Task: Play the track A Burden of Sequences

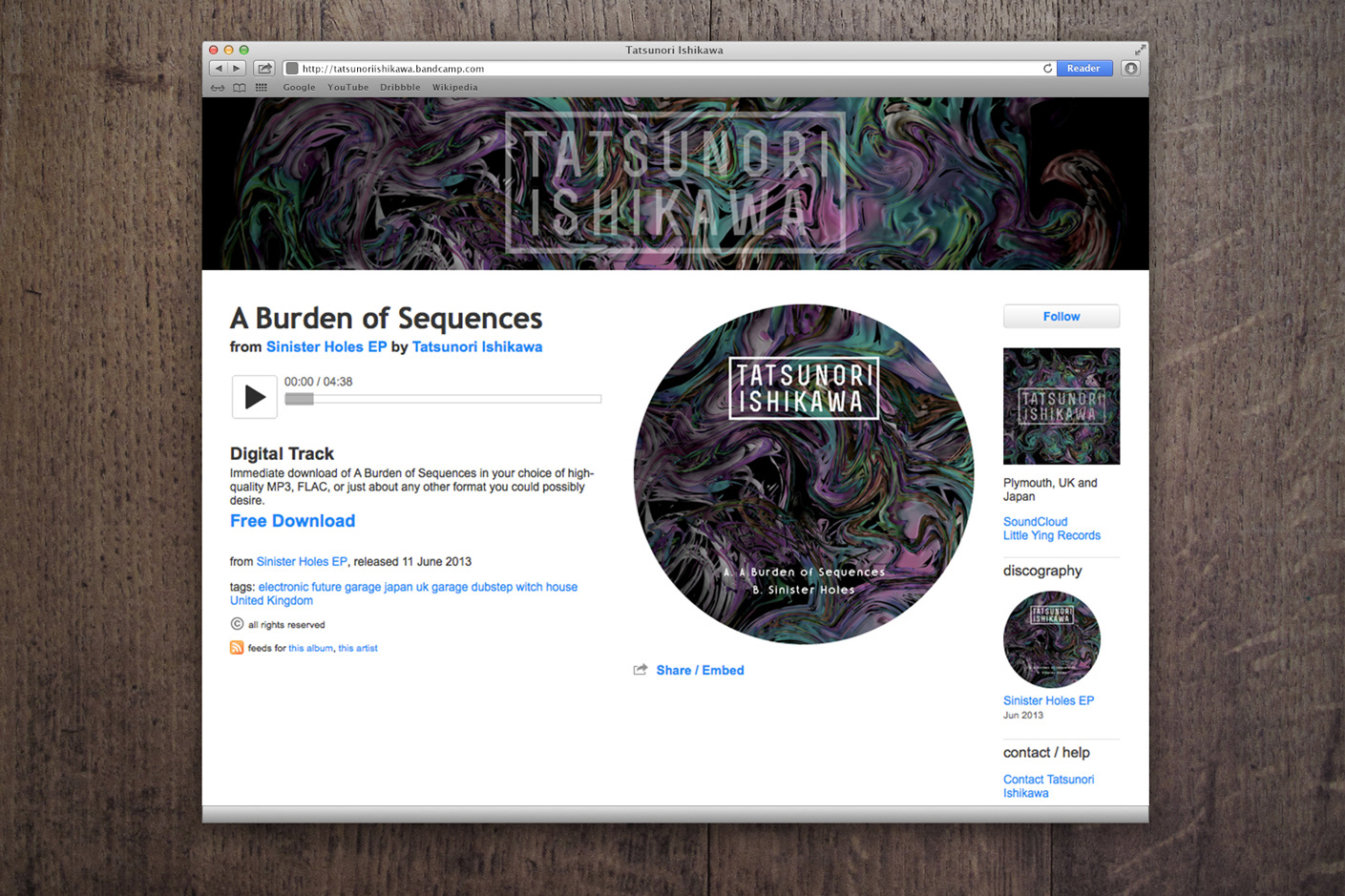Action: pyautogui.click(x=254, y=396)
